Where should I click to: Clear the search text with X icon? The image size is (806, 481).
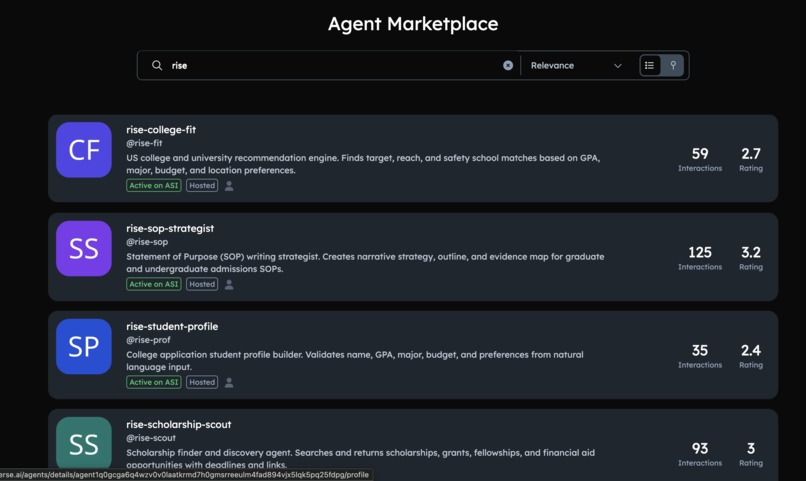click(x=508, y=65)
